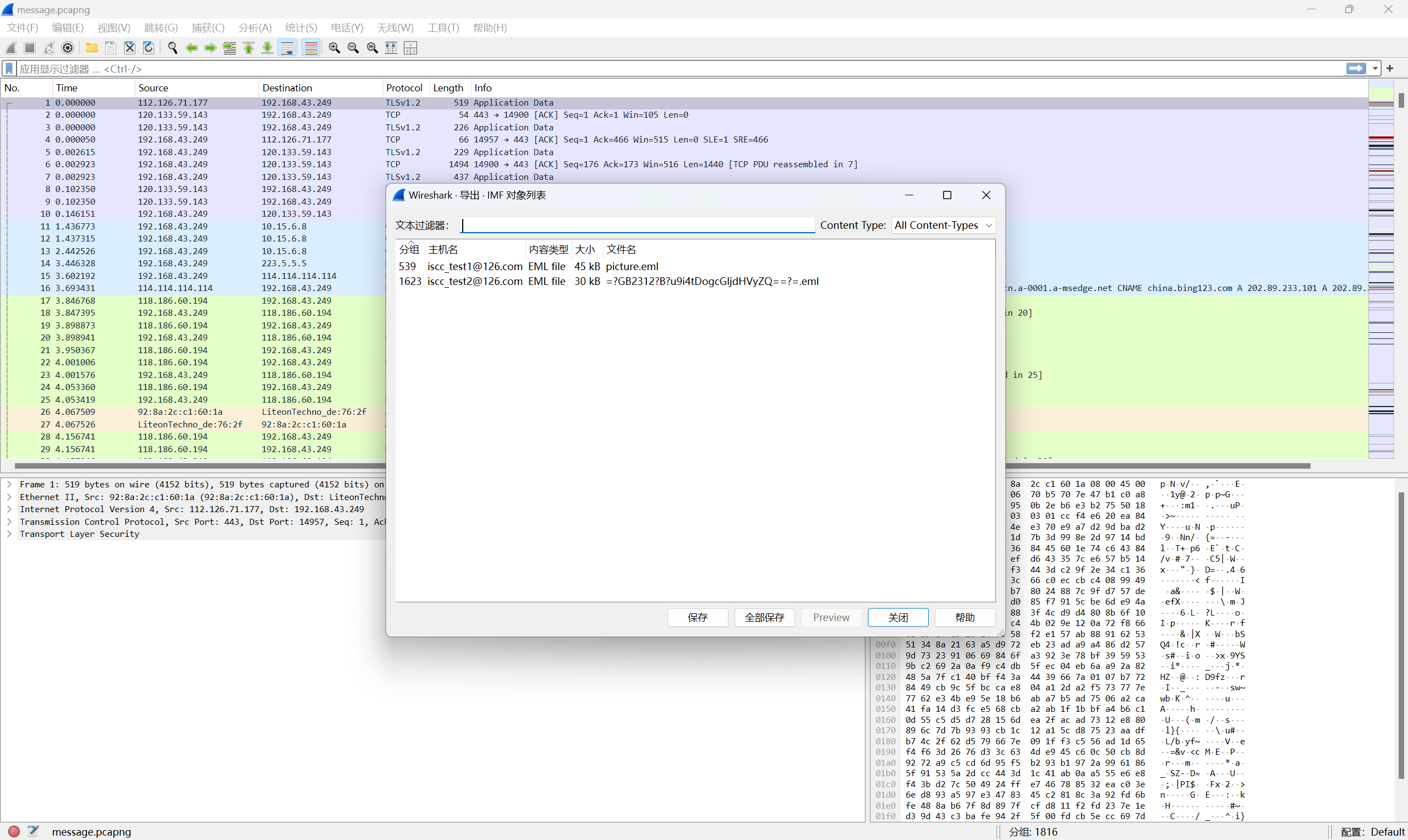Close this capture file icon

point(130,48)
